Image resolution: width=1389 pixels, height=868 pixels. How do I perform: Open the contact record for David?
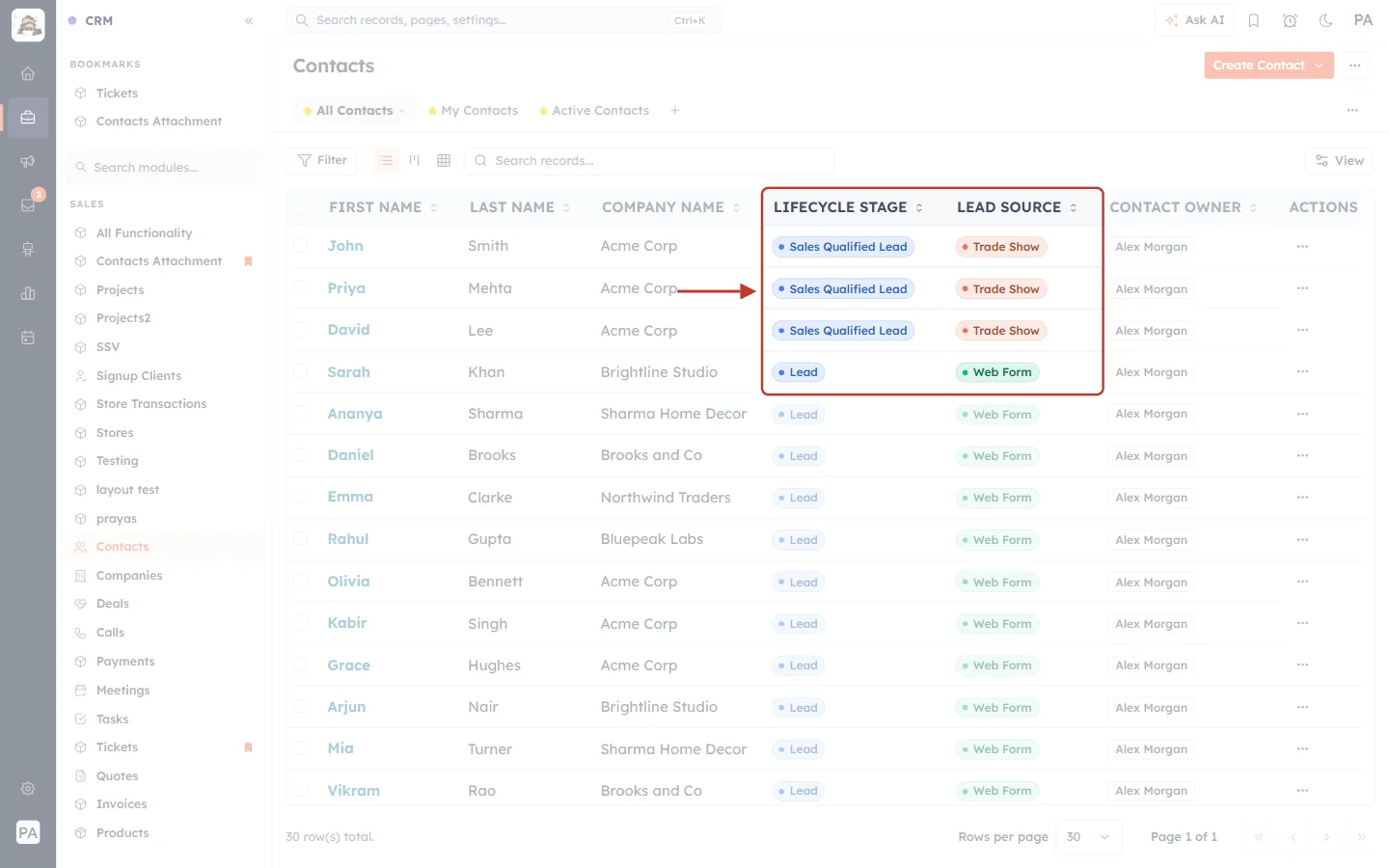point(348,330)
